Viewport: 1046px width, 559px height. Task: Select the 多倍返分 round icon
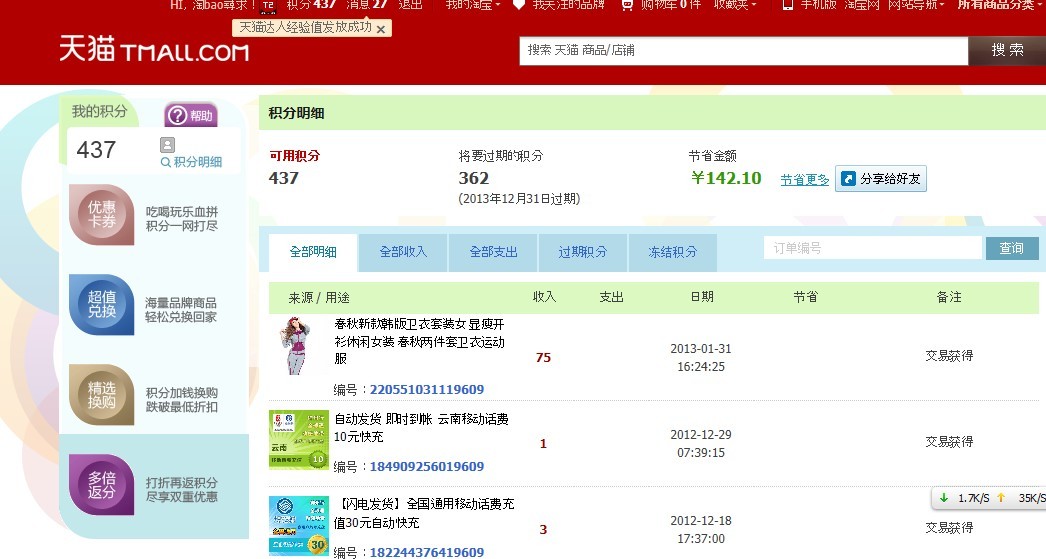pyautogui.click(x=101, y=485)
